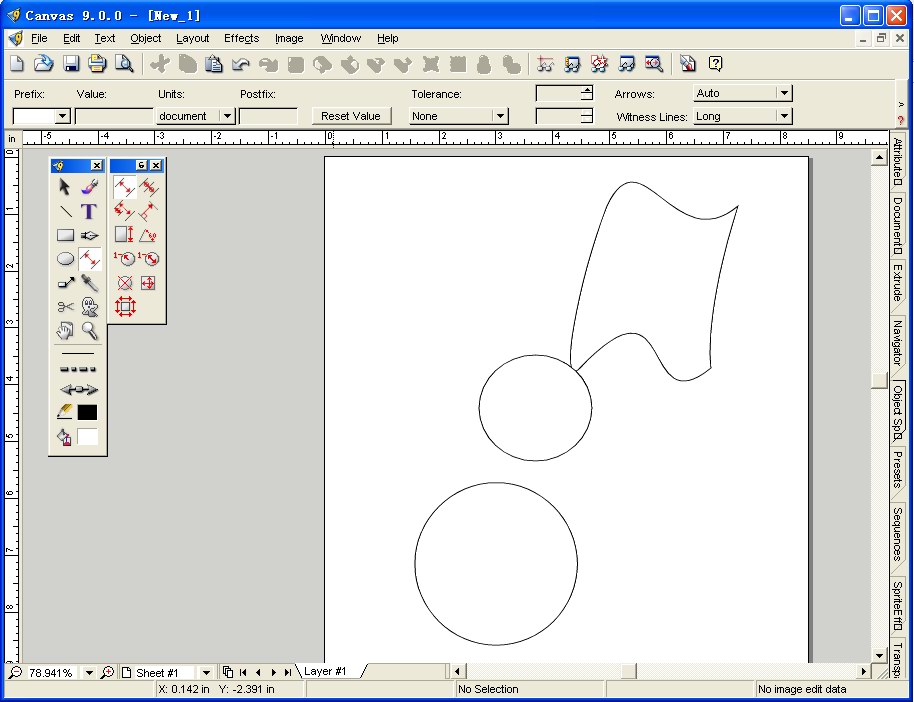Select the Hand pan tool
The image size is (914, 702).
click(x=65, y=331)
